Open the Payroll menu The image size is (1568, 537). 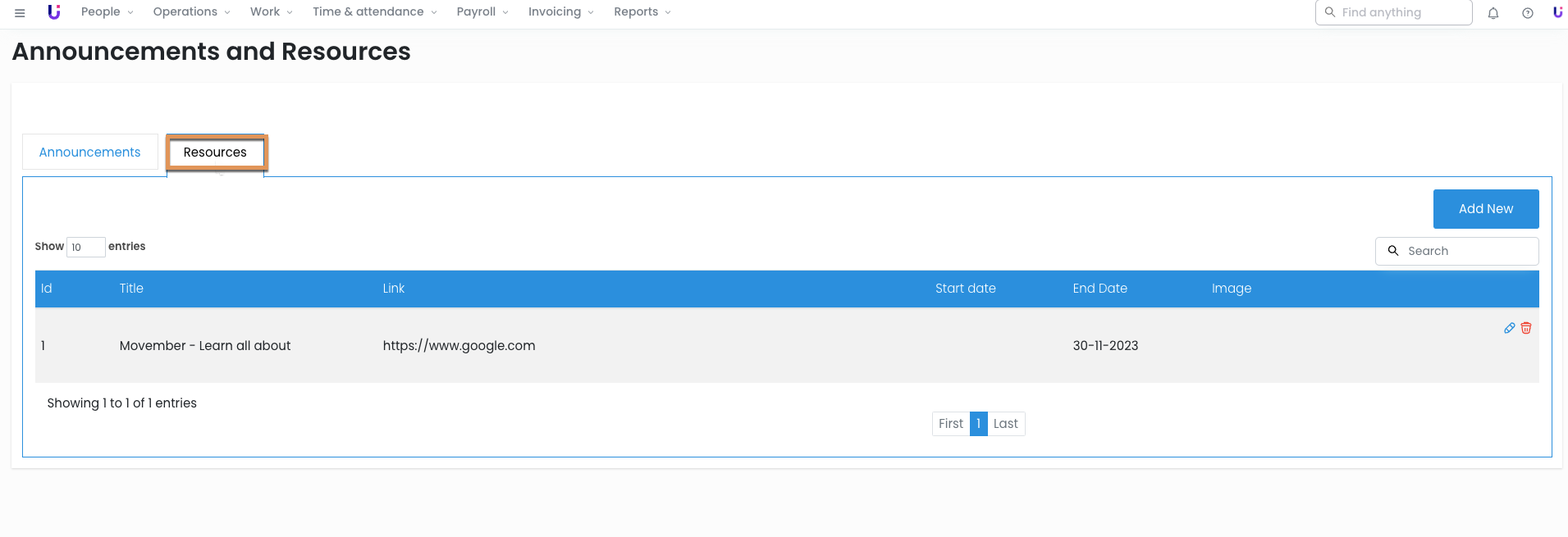(x=482, y=12)
